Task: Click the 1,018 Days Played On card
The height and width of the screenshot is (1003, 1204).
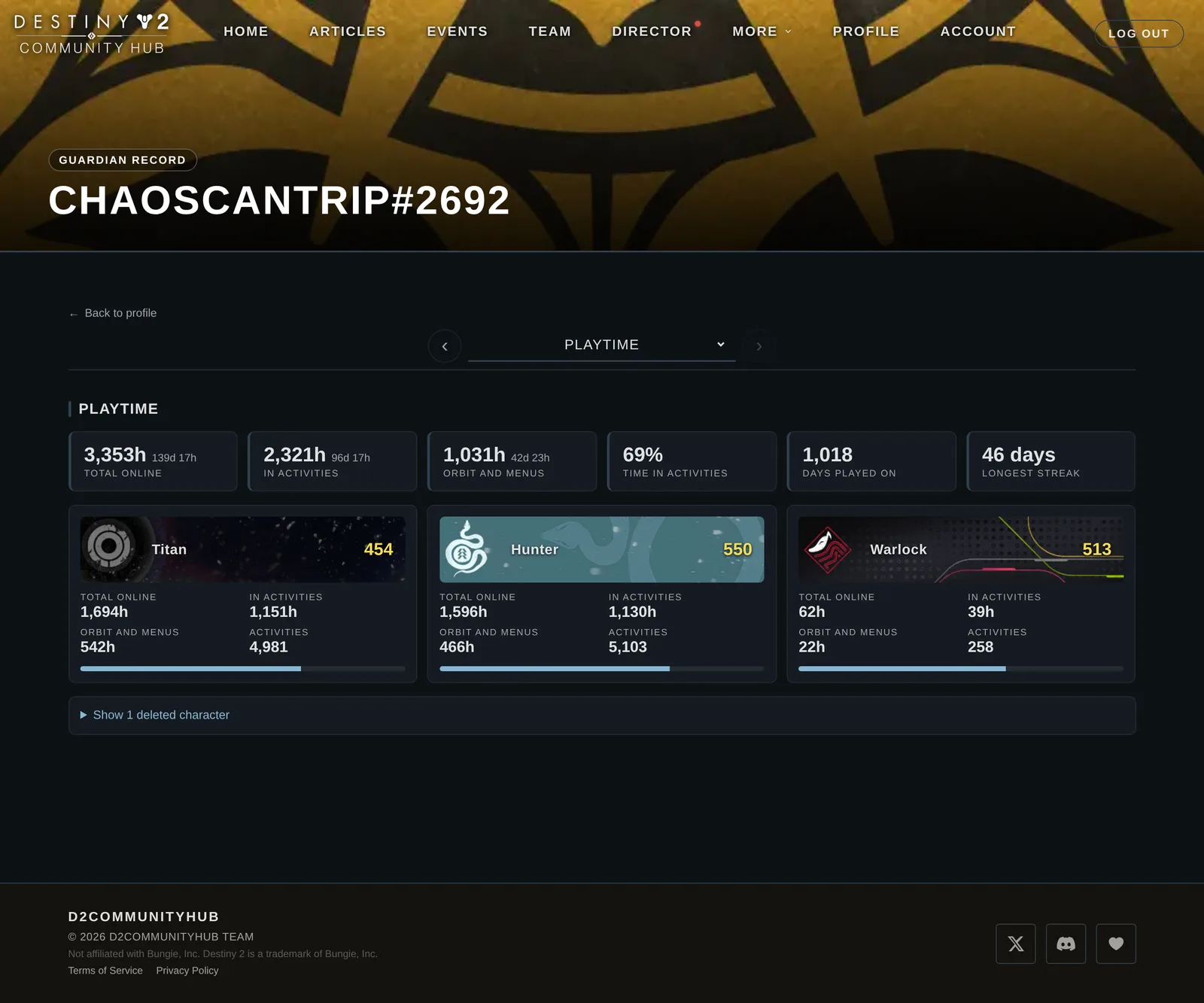Action: click(871, 461)
